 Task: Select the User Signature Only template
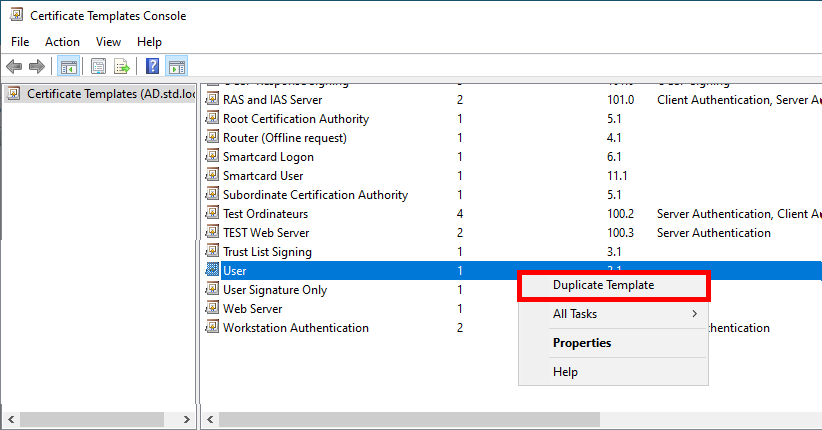(275, 289)
